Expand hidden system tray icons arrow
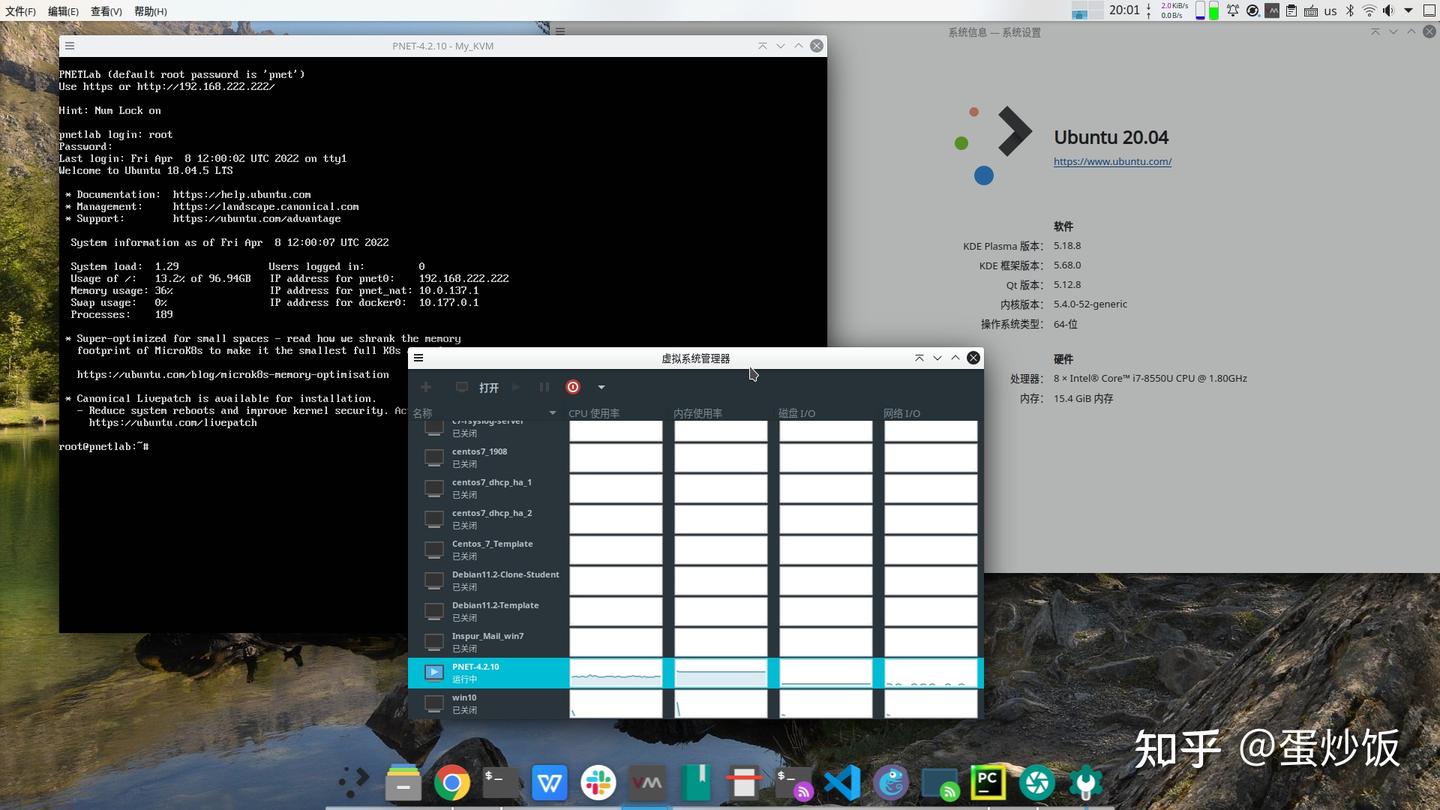 pyautogui.click(x=1409, y=10)
